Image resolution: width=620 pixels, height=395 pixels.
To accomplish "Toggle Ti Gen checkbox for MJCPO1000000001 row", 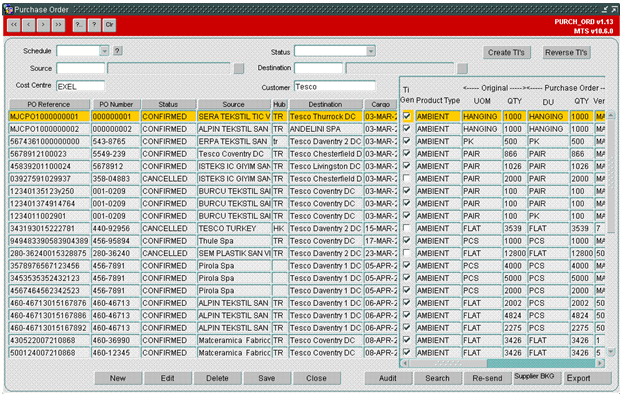I will (406, 116).
